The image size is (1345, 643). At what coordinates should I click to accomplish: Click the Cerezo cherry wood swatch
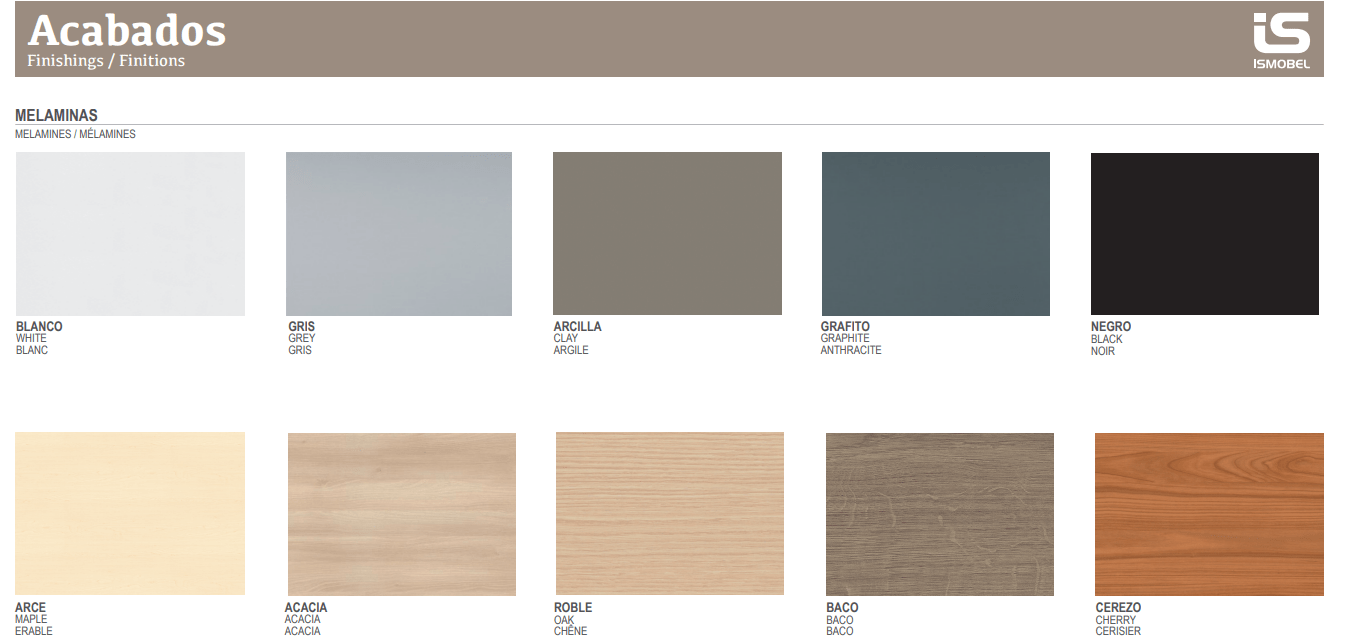click(1208, 514)
